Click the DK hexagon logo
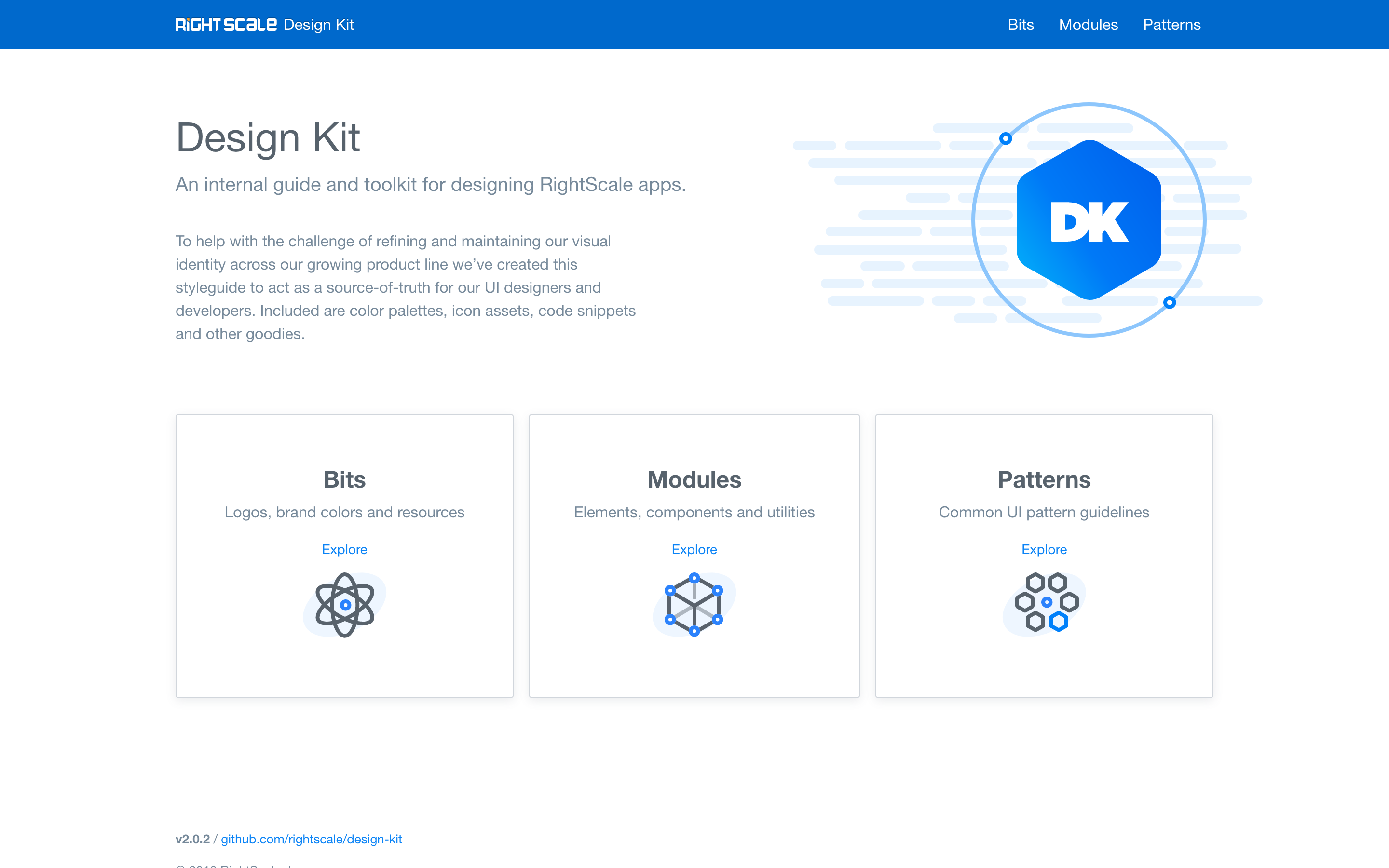1389x868 pixels. (1089, 220)
